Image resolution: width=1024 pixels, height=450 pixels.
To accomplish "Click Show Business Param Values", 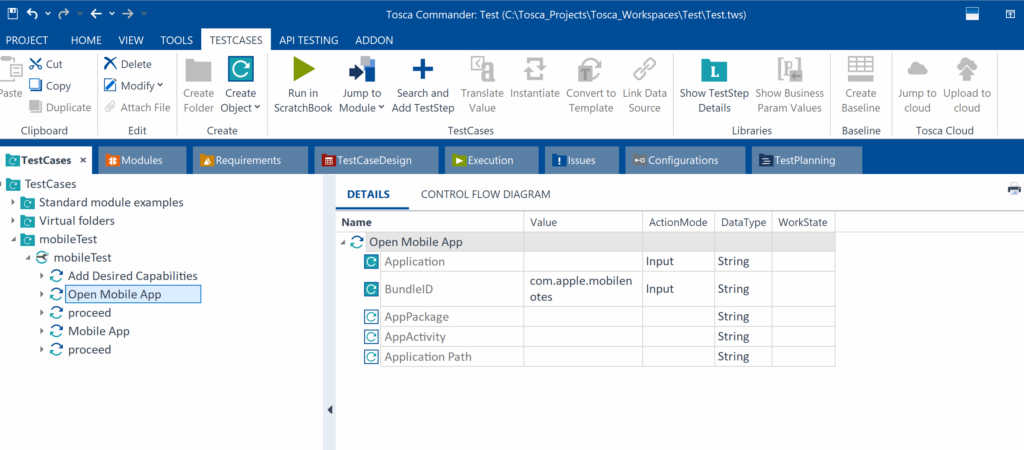I will point(790,85).
